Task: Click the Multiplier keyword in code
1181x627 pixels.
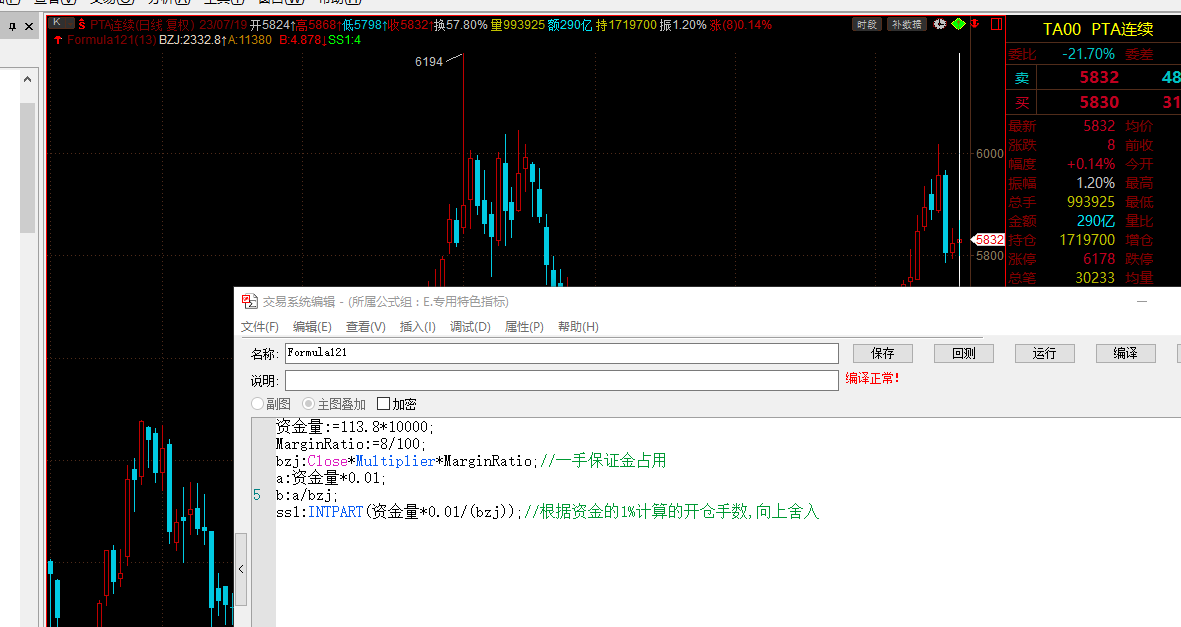Action: coord(395,461)
